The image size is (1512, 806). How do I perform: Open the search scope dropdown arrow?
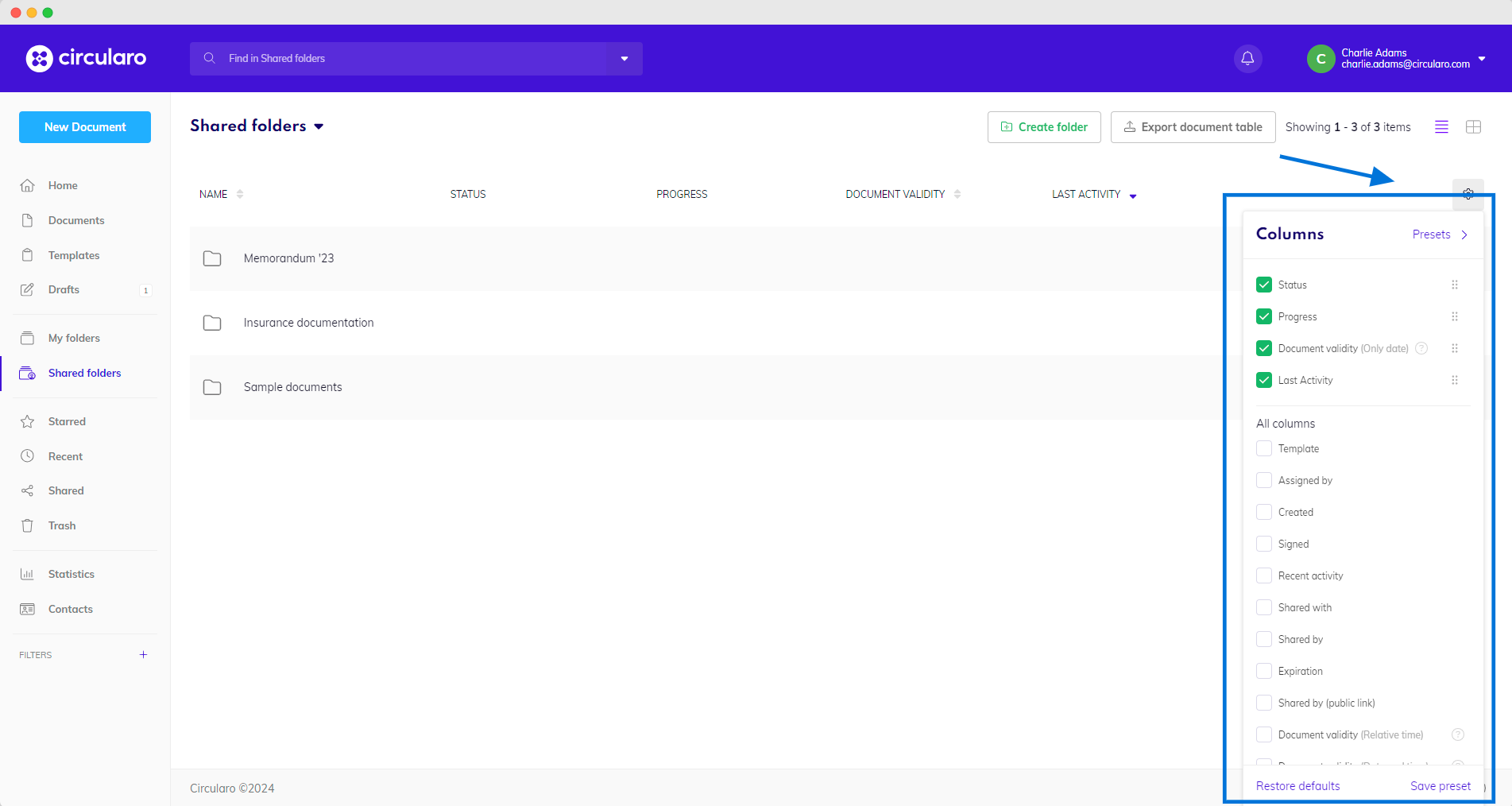point(624,59)
